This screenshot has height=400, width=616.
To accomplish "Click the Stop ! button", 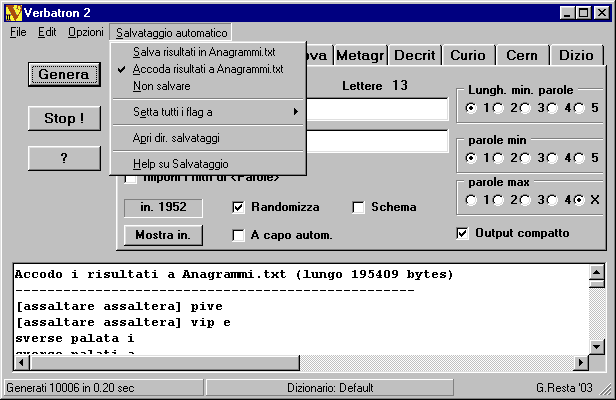I will [64, 118].
